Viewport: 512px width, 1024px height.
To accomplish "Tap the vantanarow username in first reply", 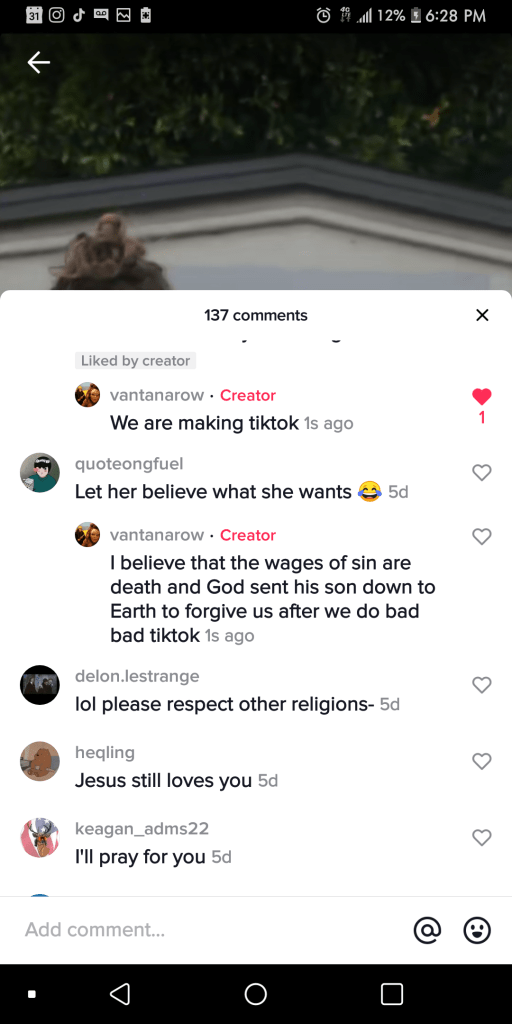I will (157, 395).
